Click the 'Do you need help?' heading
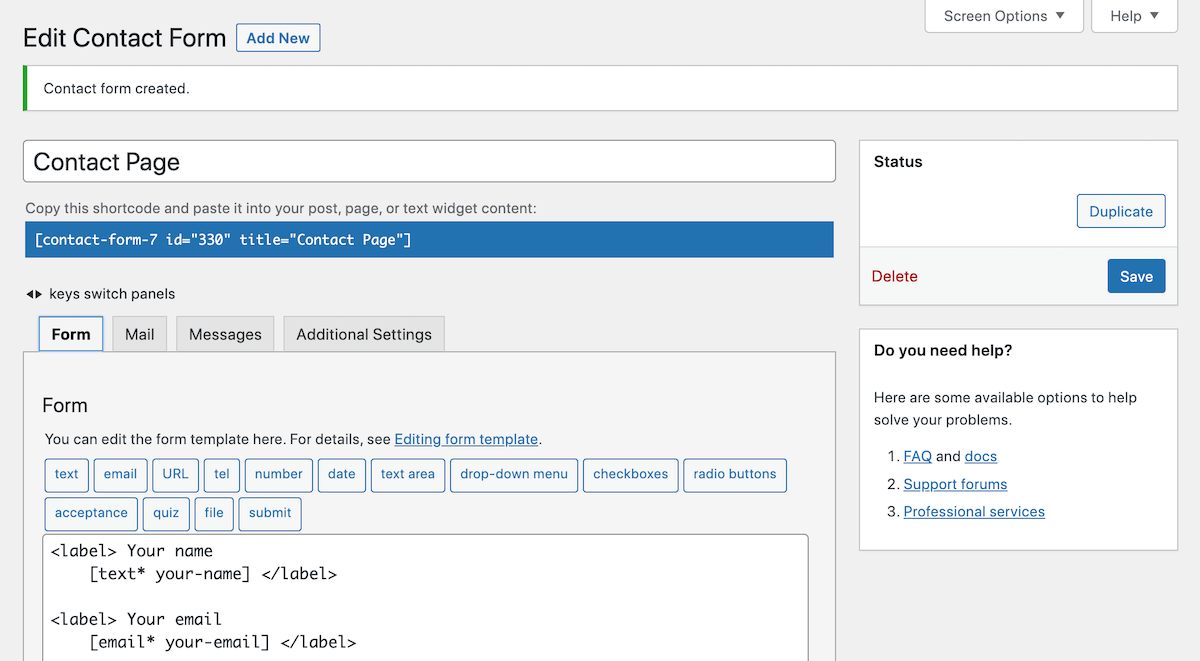1200x661 pixels. click(x=943, y=351)
